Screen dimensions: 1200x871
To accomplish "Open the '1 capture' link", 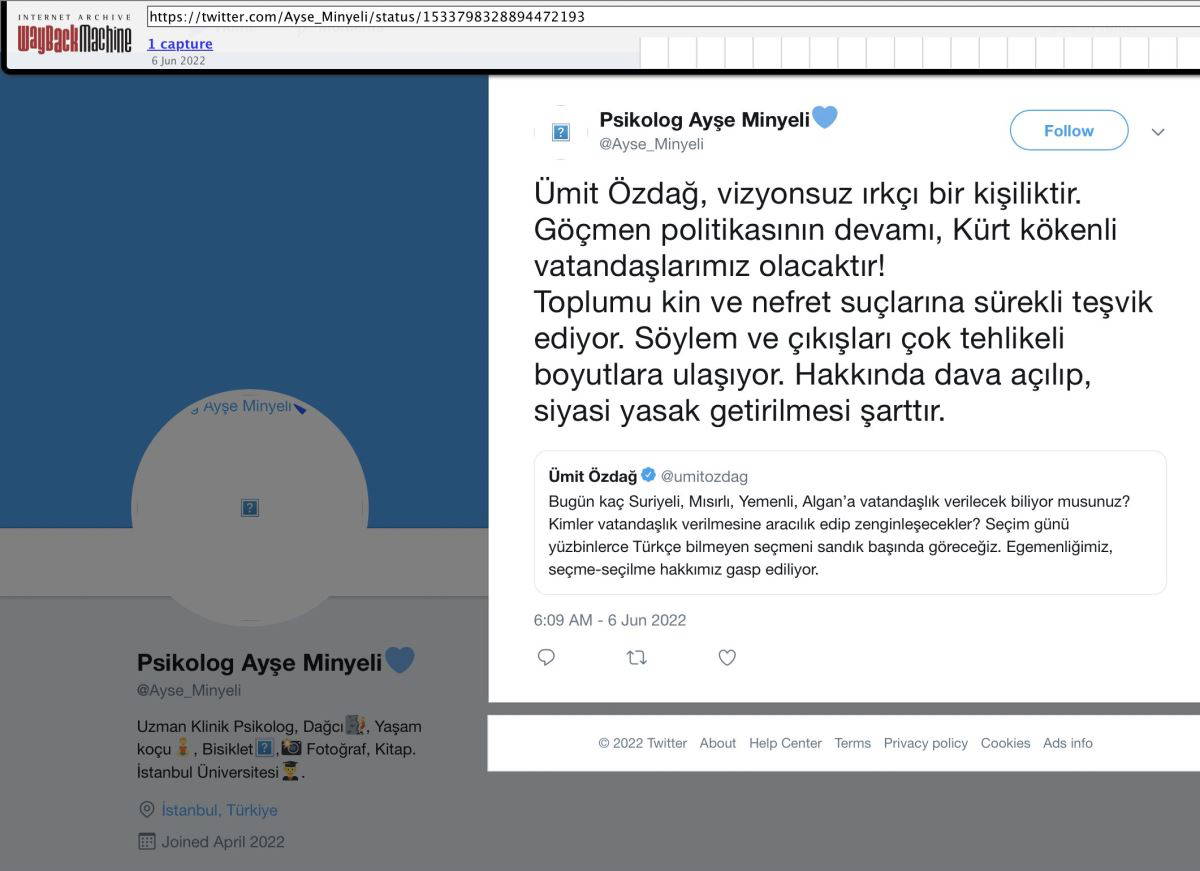I will click(180, 44).
